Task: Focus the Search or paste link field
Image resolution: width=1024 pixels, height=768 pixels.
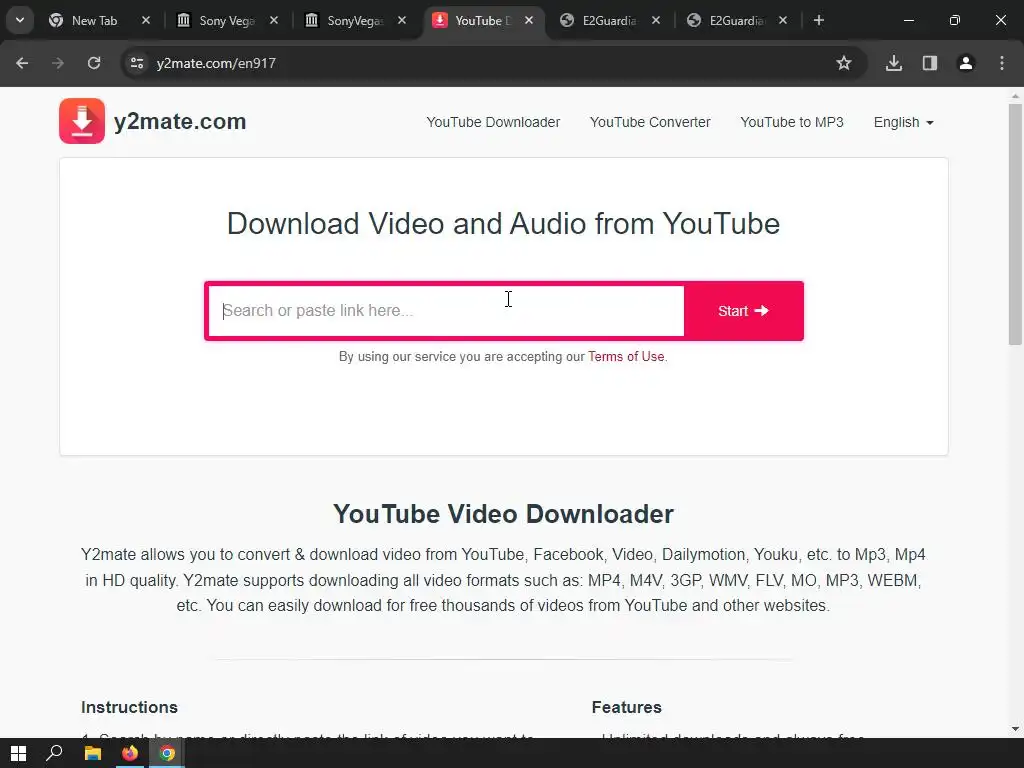Action: (446, 311)
